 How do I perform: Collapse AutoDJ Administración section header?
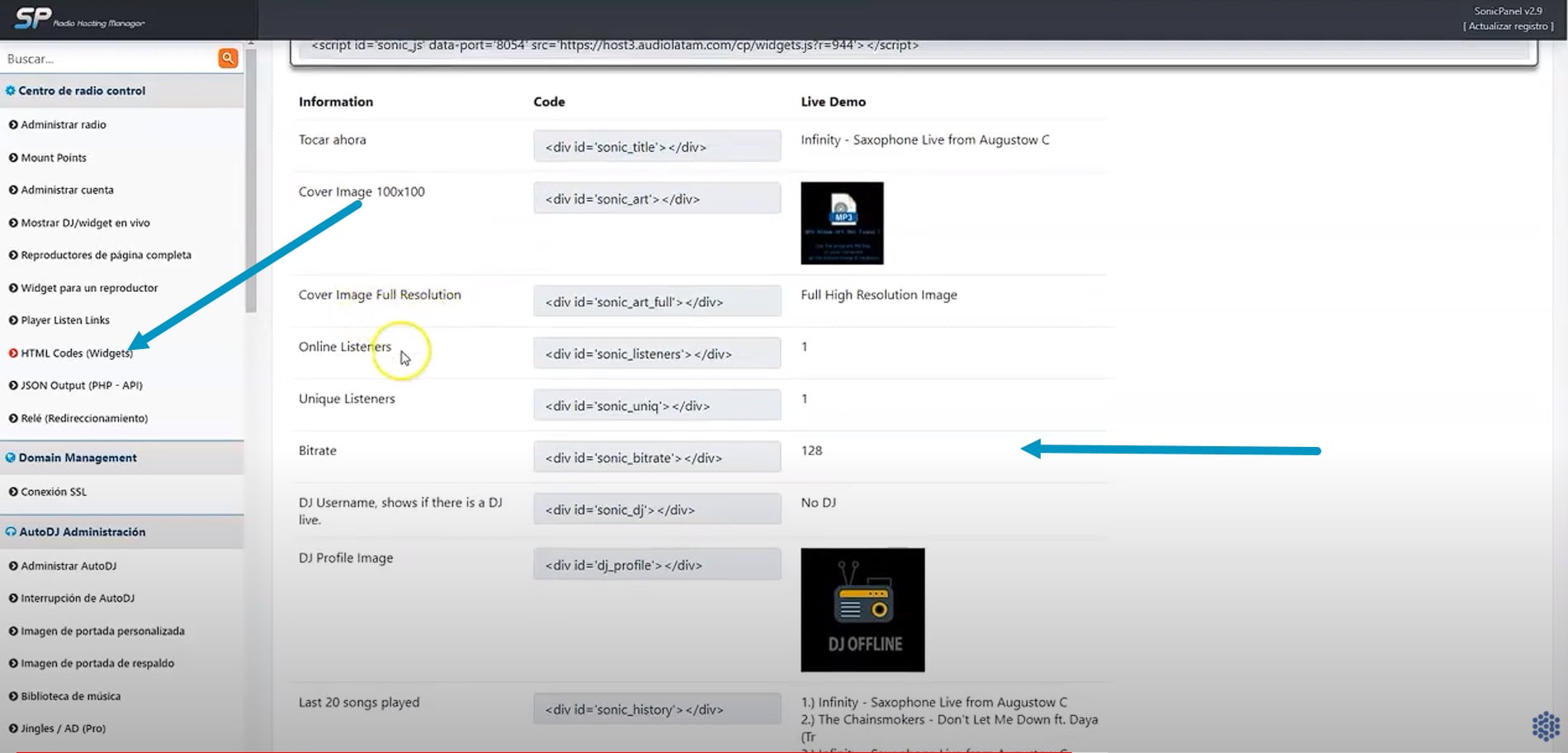pos(122,532)
